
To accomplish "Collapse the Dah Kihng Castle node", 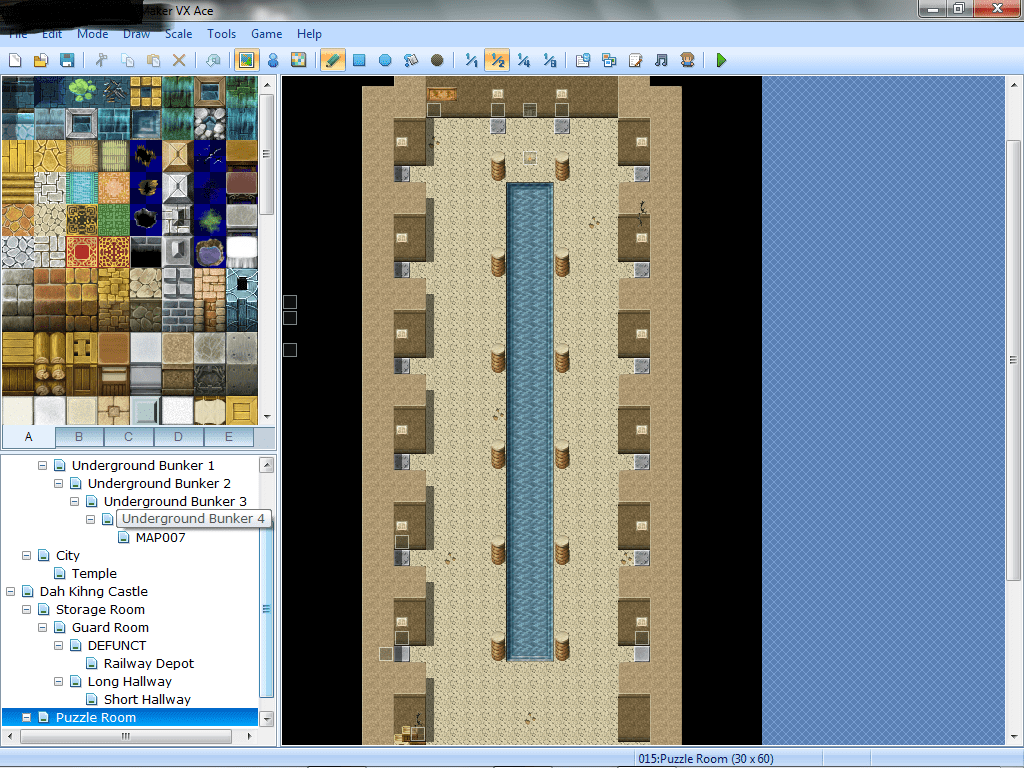I will (12, 591).
